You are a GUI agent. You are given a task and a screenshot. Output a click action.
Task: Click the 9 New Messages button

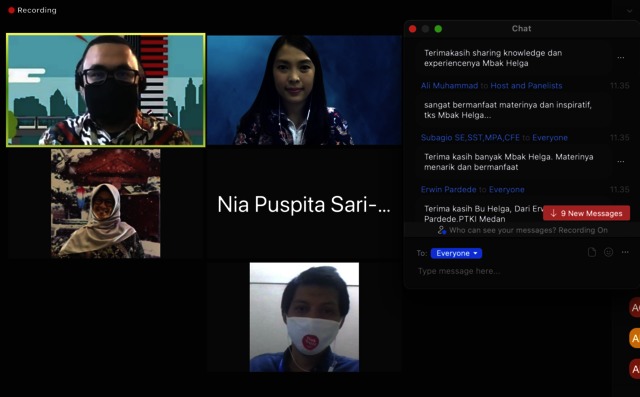(586, 213)
